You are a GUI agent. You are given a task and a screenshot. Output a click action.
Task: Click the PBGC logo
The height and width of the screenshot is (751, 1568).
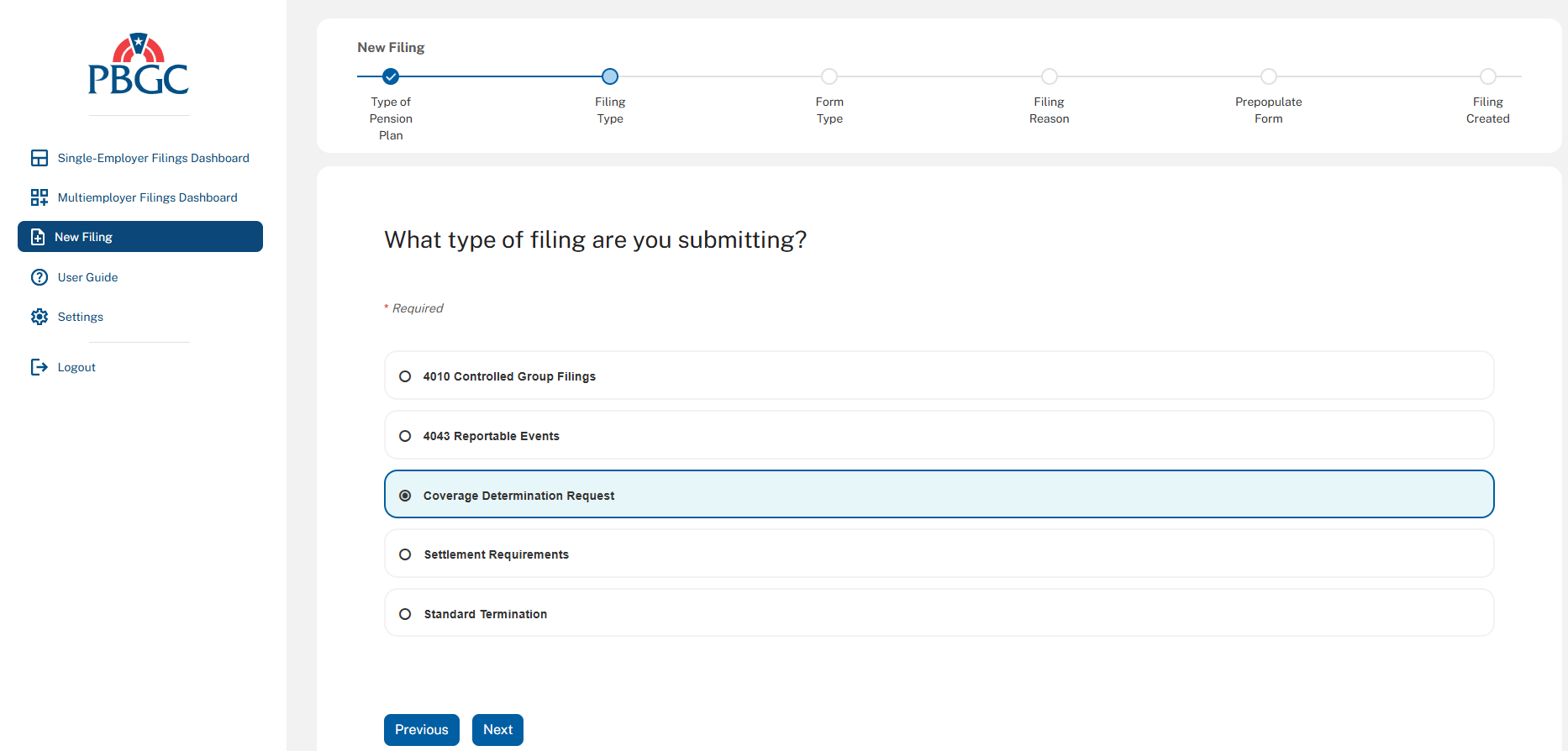139,65
